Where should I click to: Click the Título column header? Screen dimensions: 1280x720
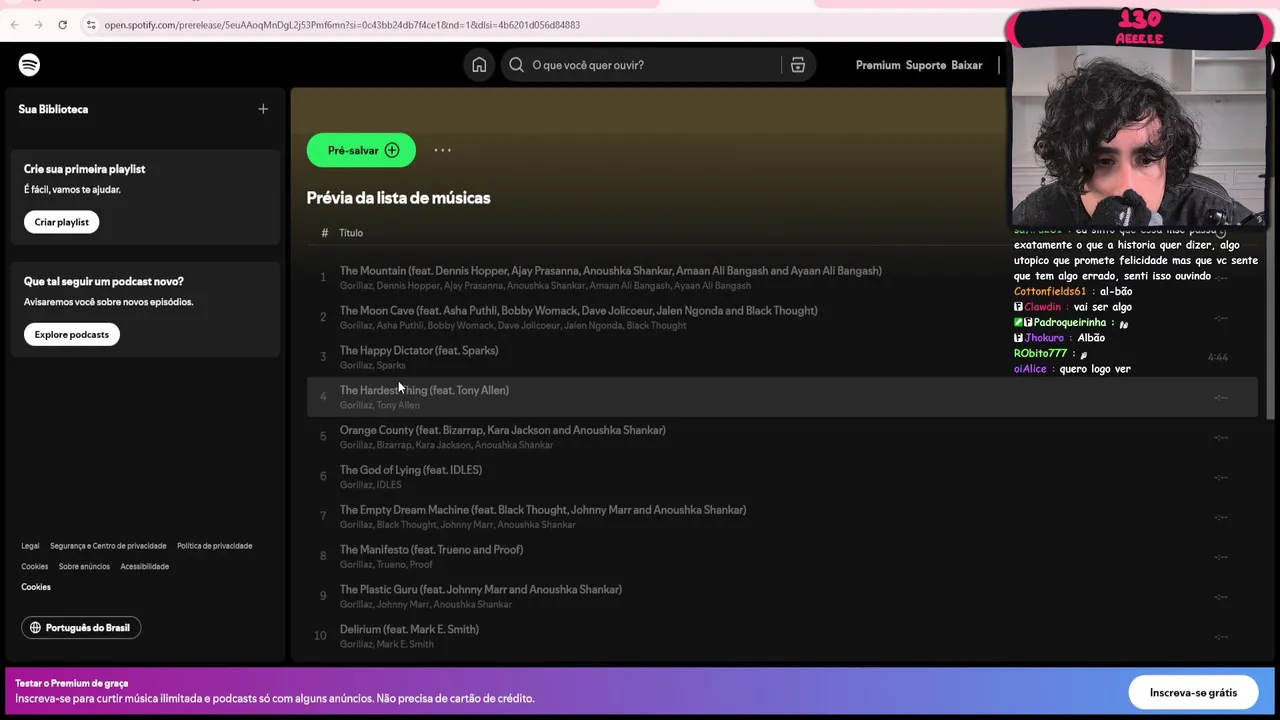[x=350, y=233]
